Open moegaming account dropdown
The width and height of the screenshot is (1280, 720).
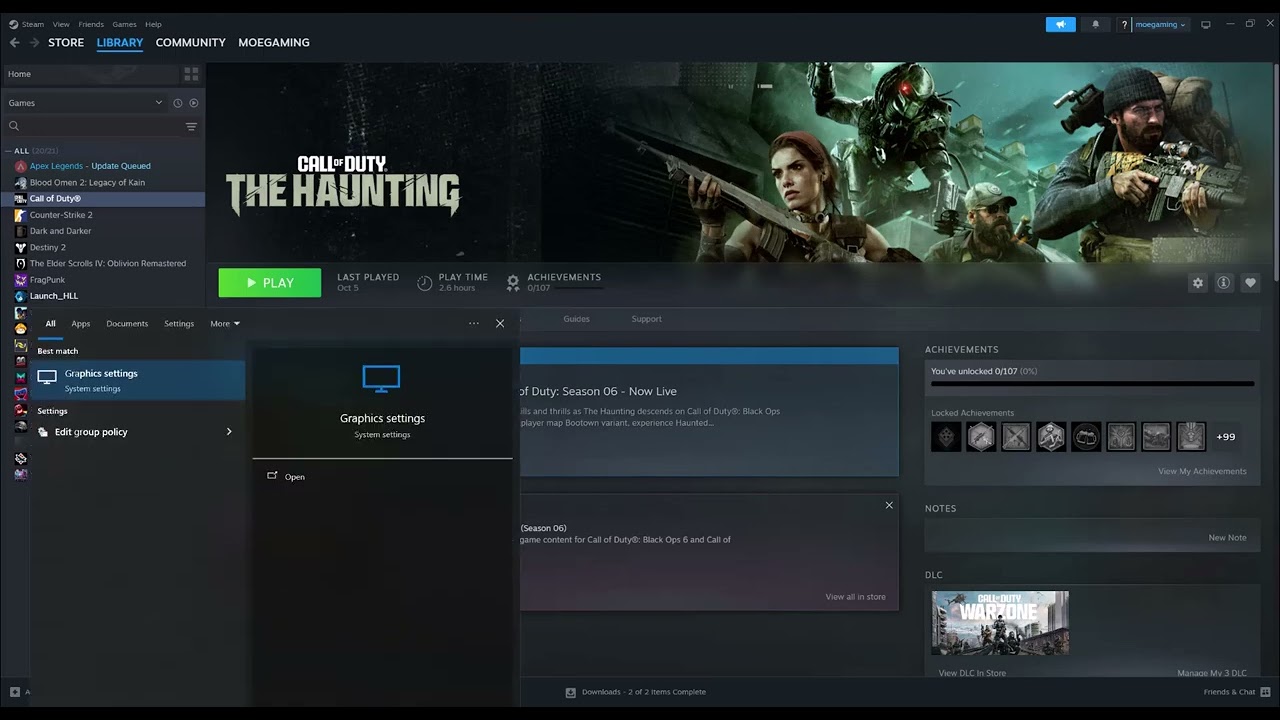pos(1160,24)
